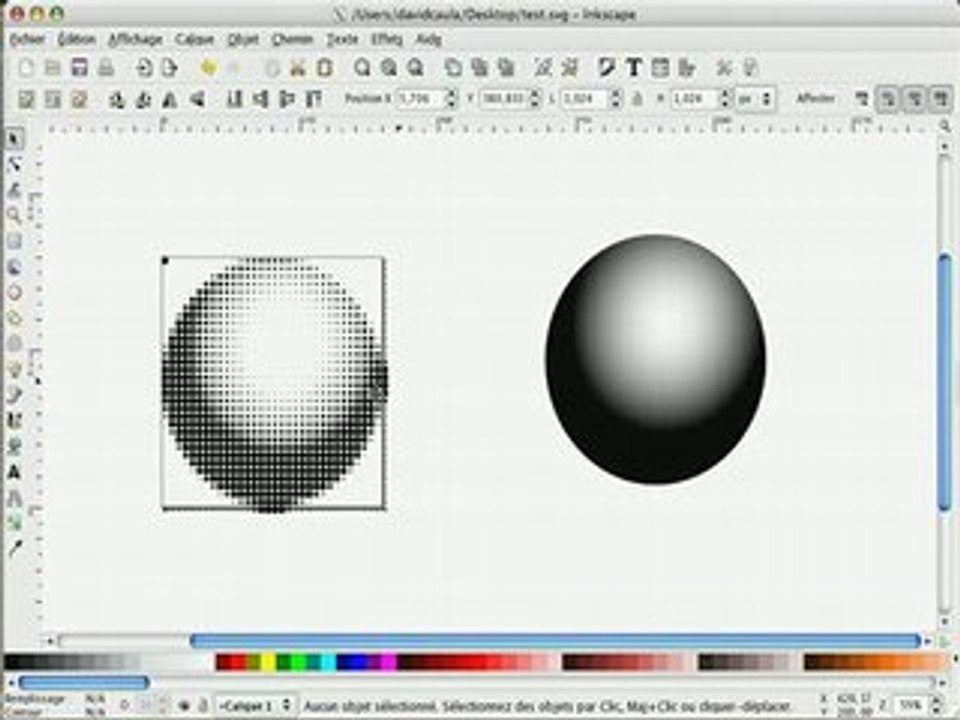Toggle the layer lock icon
Image resolution: width=960 pixels, height=720 pixels.
point(204,706)
